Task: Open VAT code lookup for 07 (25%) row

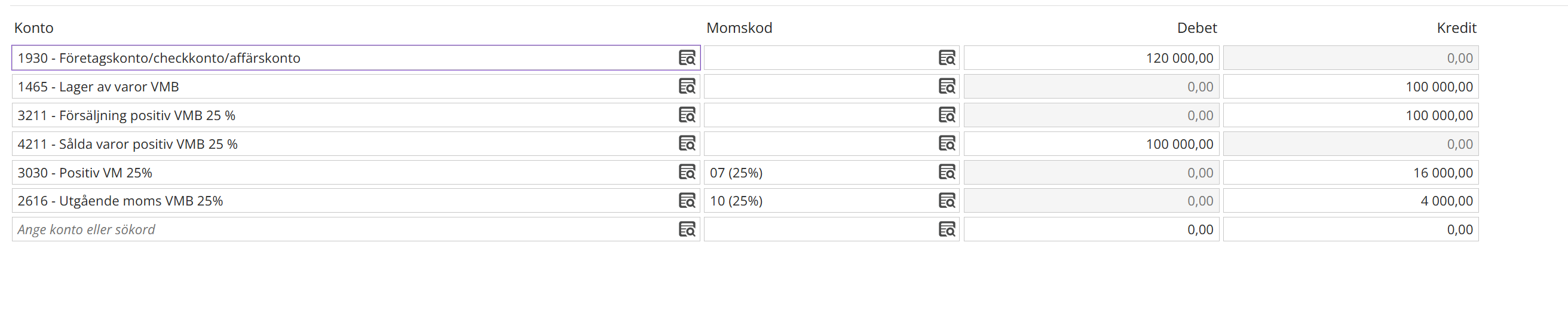Action: tap(947, 172)
